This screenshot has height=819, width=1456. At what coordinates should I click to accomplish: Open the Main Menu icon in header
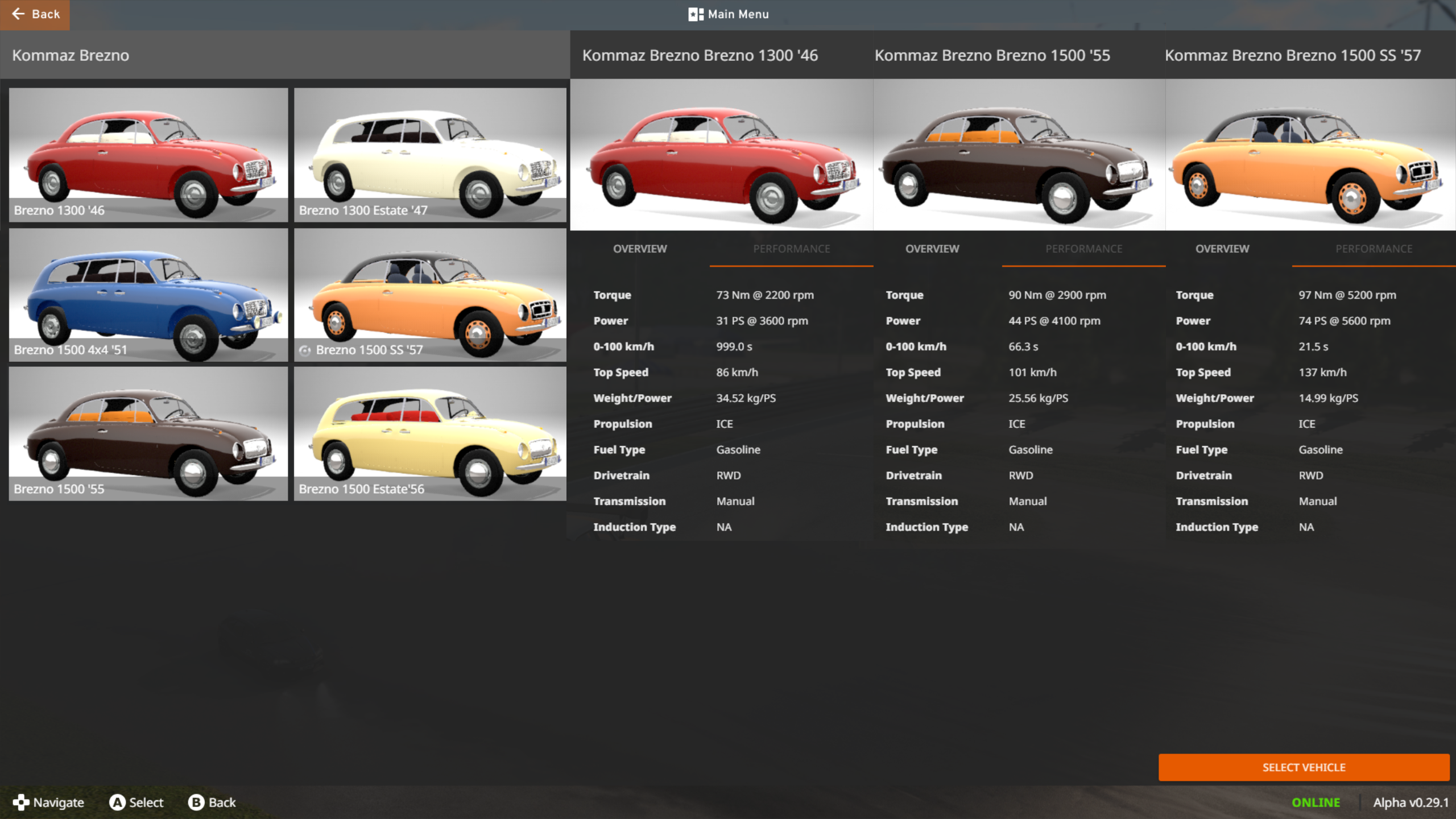pos(696,14)
